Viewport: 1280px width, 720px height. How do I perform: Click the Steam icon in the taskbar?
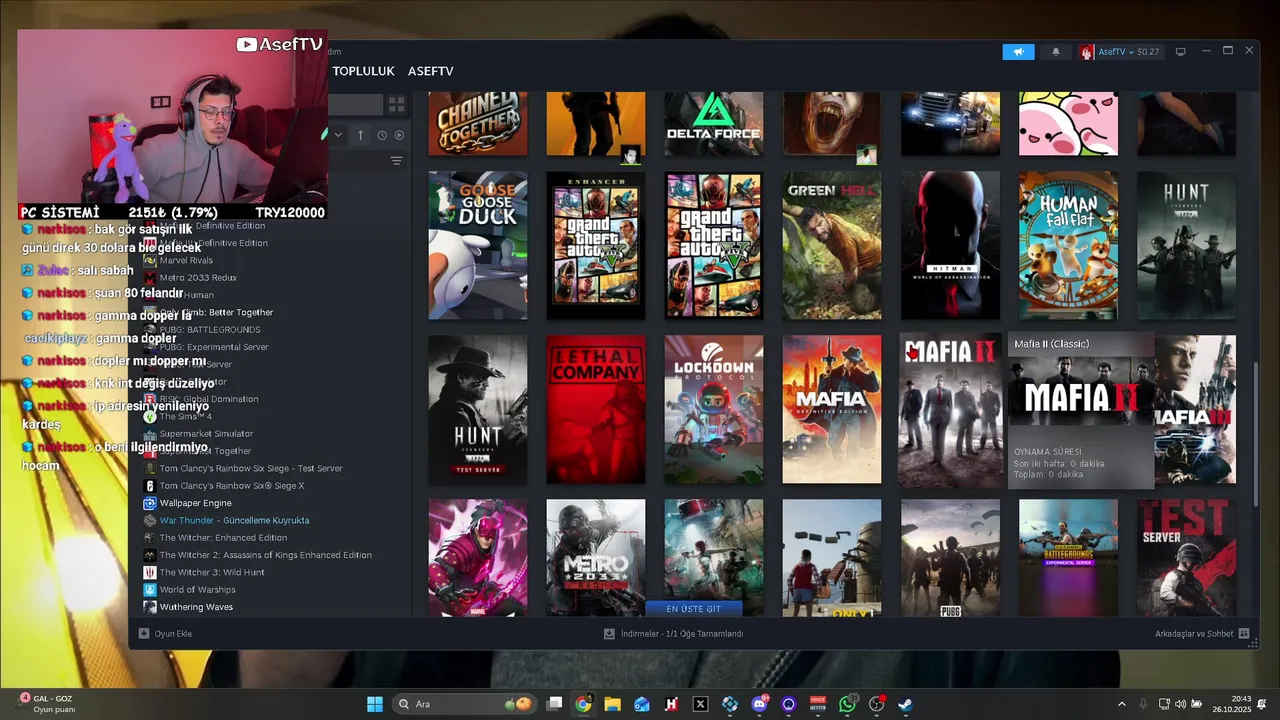coord(905,704)
